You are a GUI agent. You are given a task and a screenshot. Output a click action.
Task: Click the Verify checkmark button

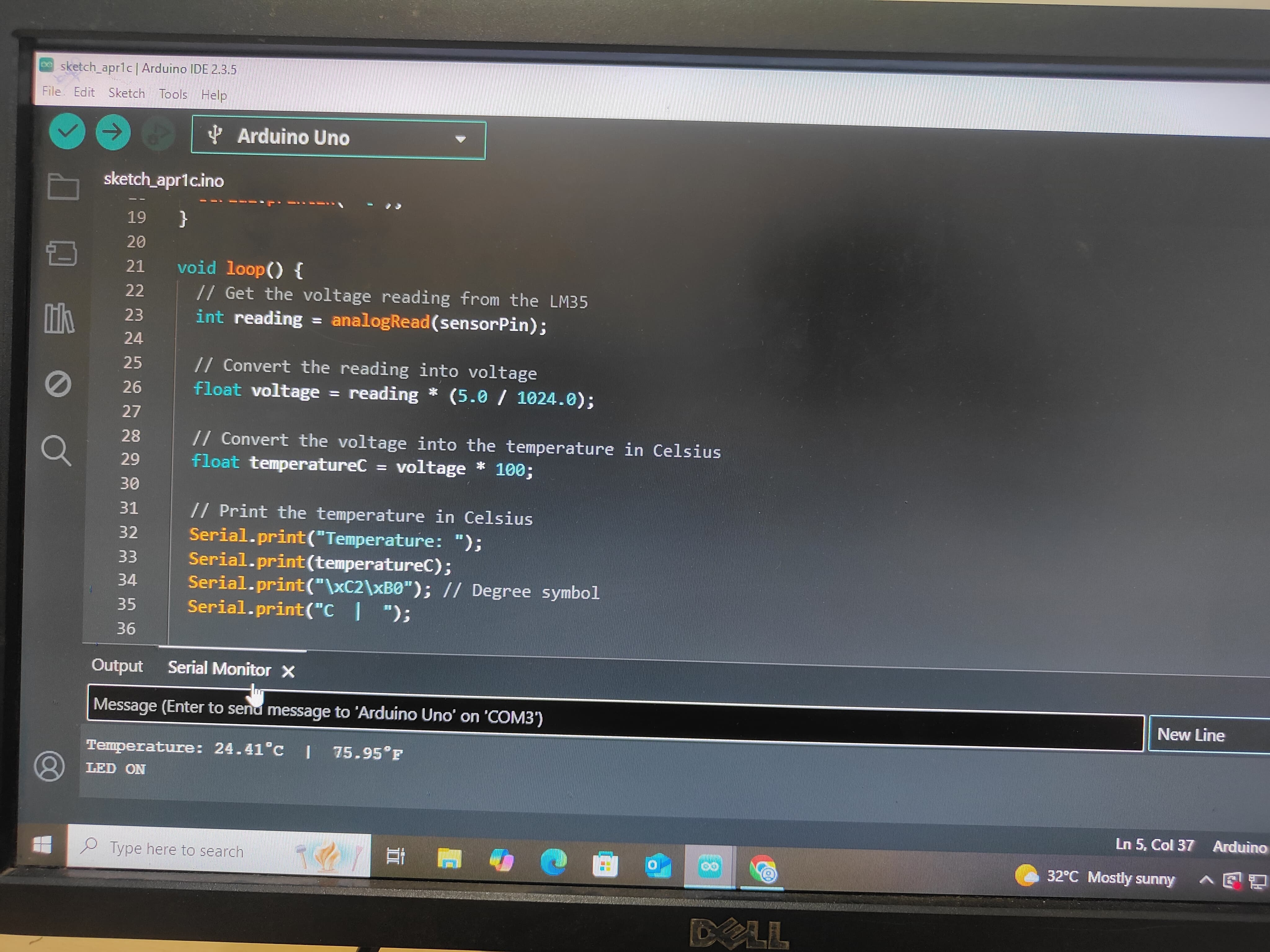pyautogui.click(x=67, y=131)
